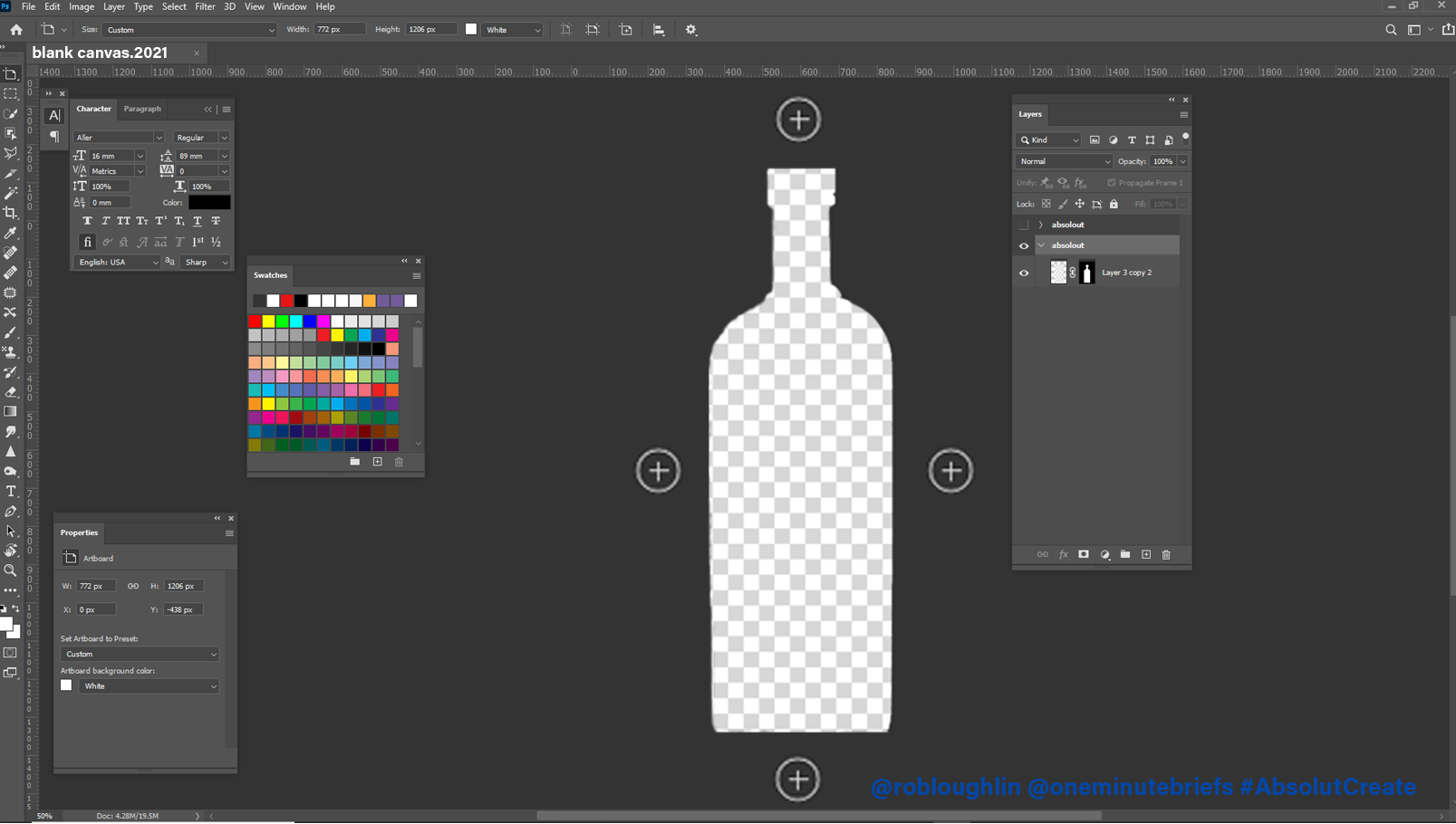The width and height of the screenshot is (1456, 824).
Task: Toggle standard ligatures fi button
Action: [x=87, y=243]
